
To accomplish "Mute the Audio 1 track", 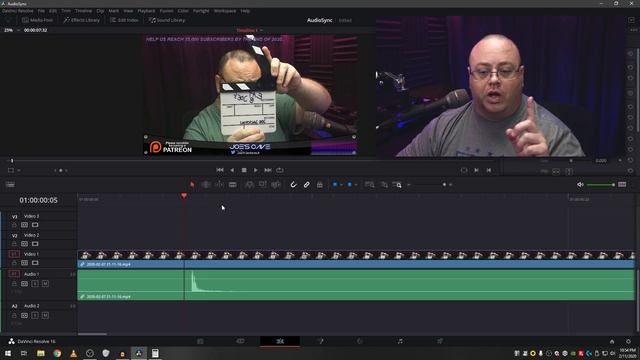I will [x=45, y=284].
